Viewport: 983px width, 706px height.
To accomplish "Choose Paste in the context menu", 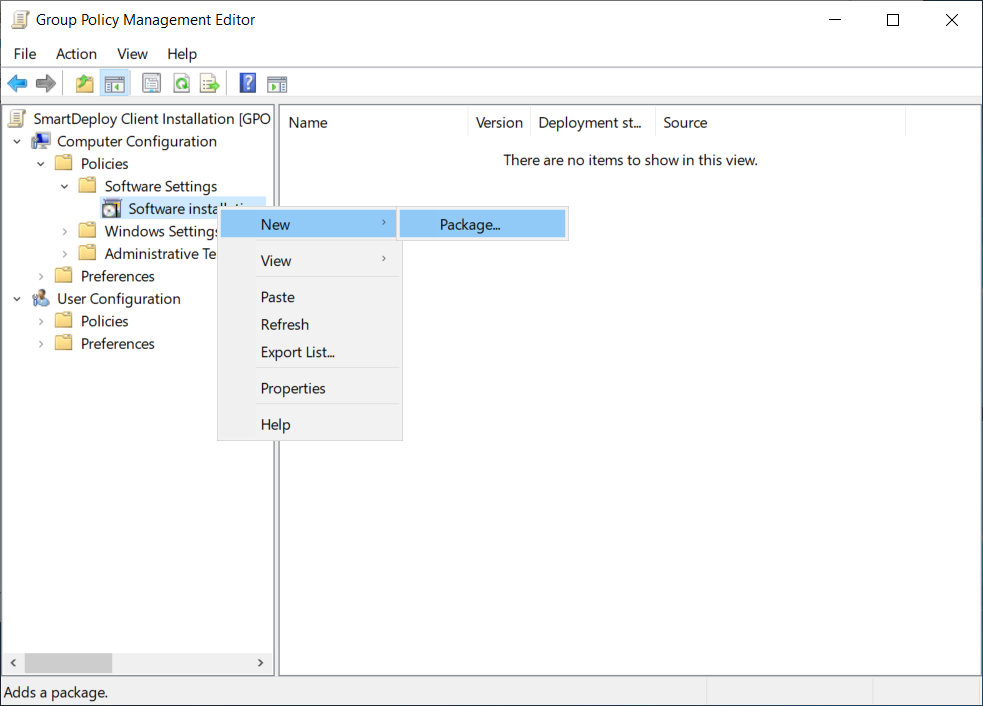I will 308,297.
